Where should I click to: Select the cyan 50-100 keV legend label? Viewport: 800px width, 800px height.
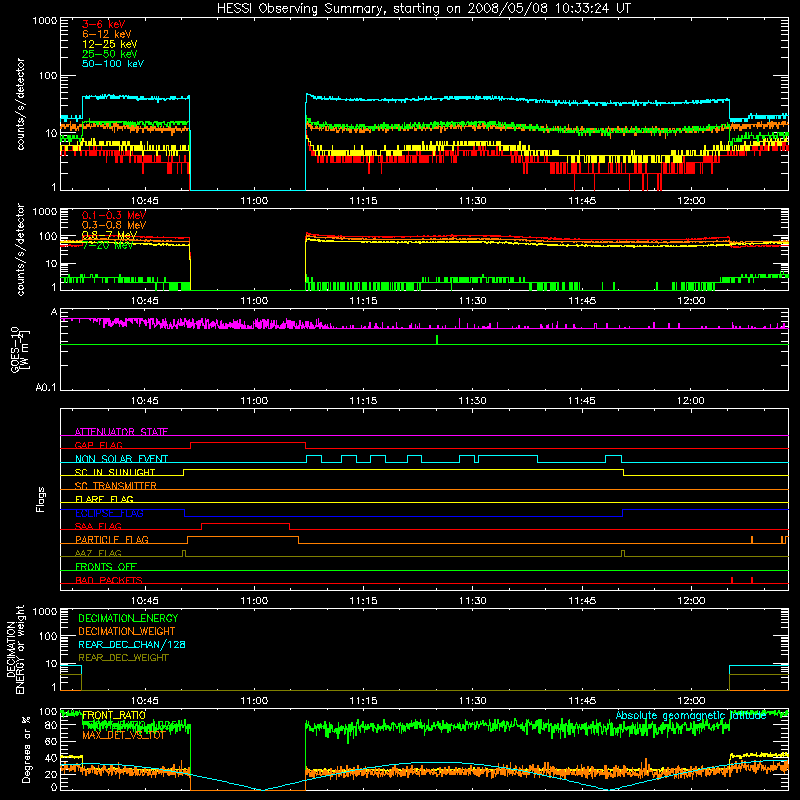click(x=113, y=64)
